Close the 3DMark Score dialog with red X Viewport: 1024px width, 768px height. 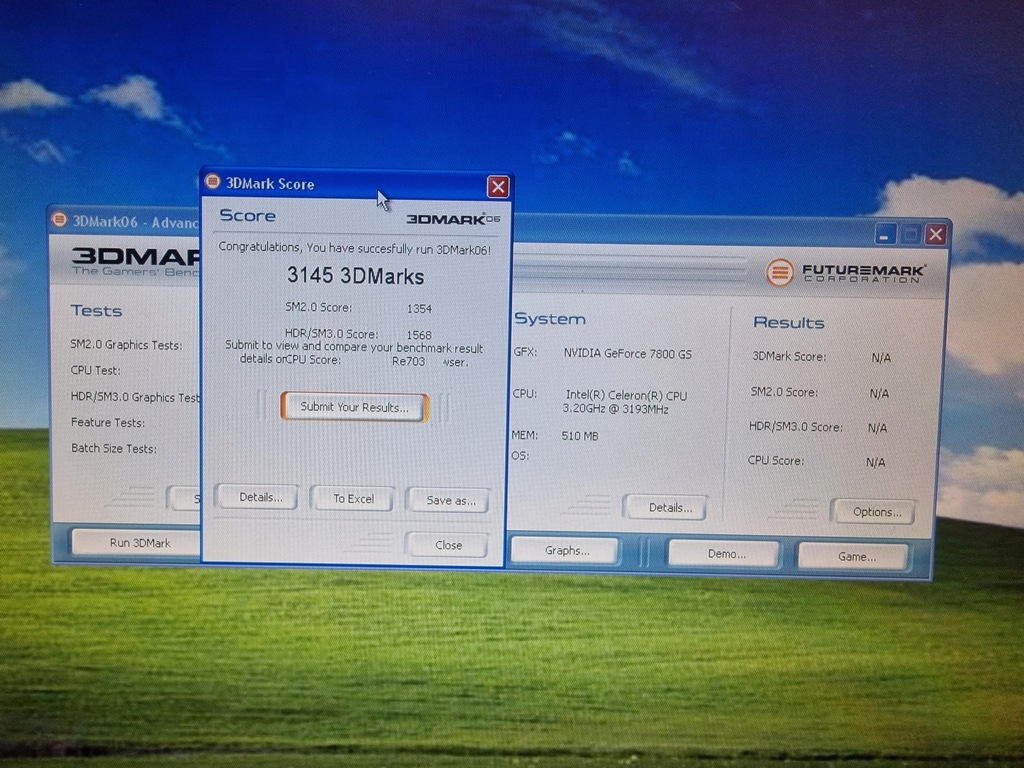pyautogui.click(x=498, y=187)
